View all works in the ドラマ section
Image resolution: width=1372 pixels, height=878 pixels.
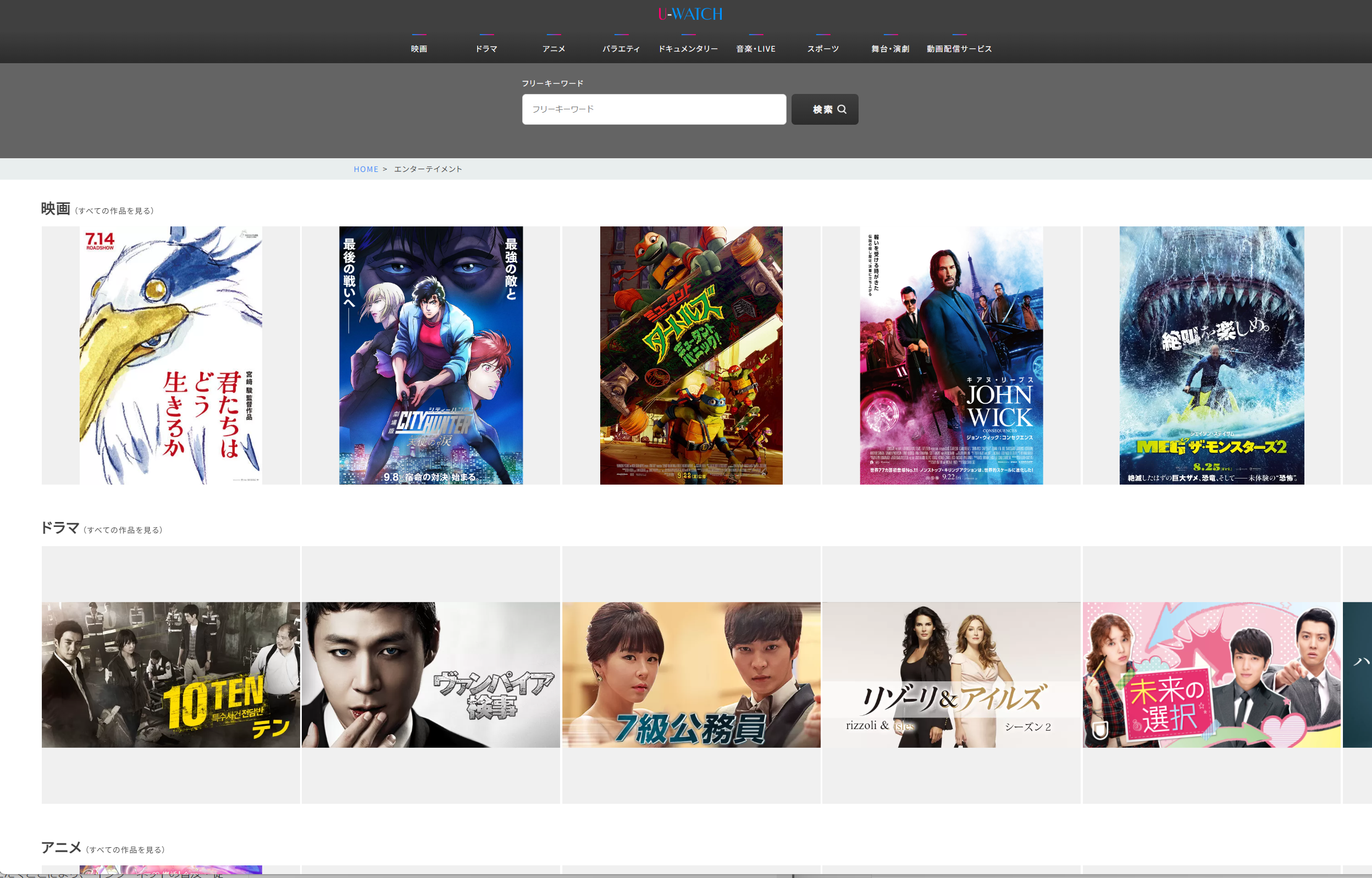tap(123, 530)
